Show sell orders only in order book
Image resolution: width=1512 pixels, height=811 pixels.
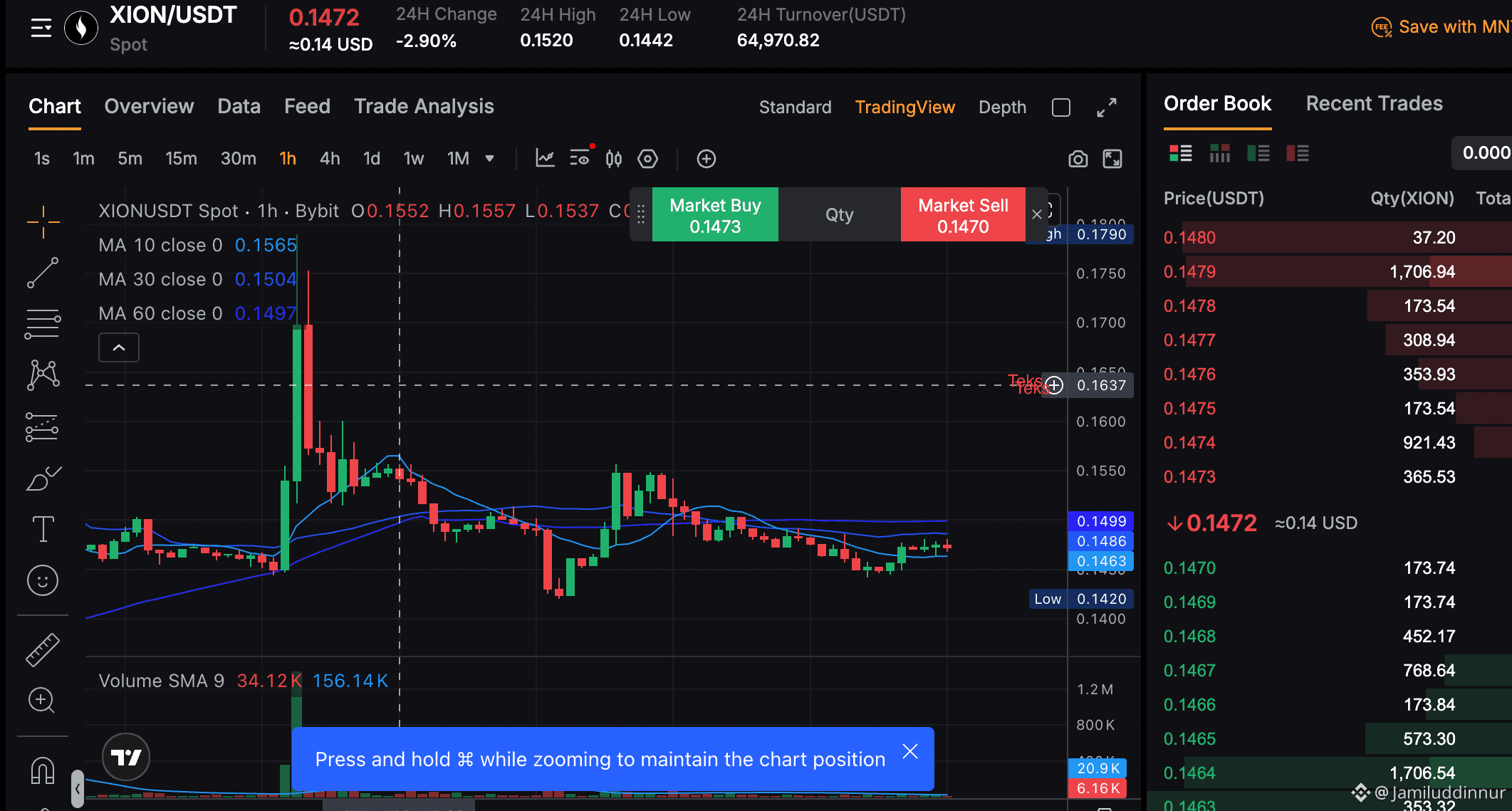[1298, 153]
